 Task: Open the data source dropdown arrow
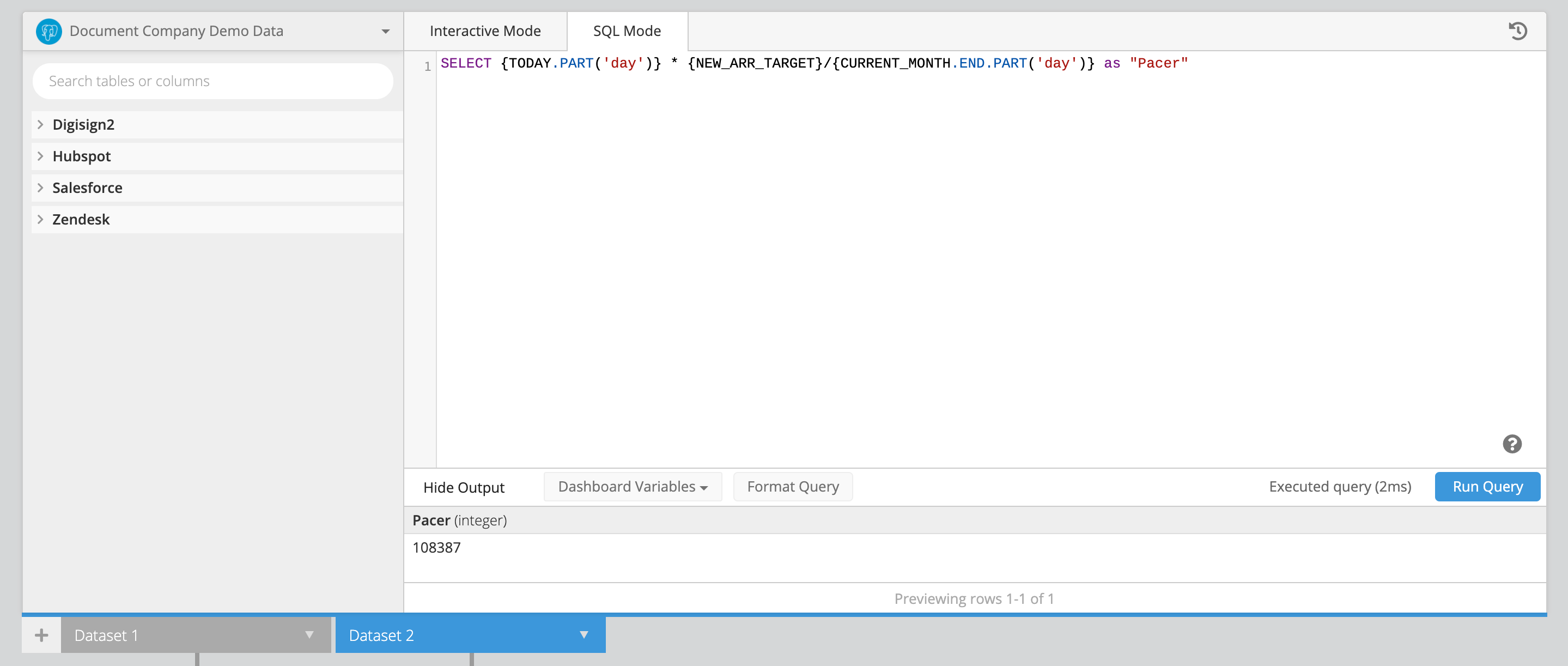(385, 31)
